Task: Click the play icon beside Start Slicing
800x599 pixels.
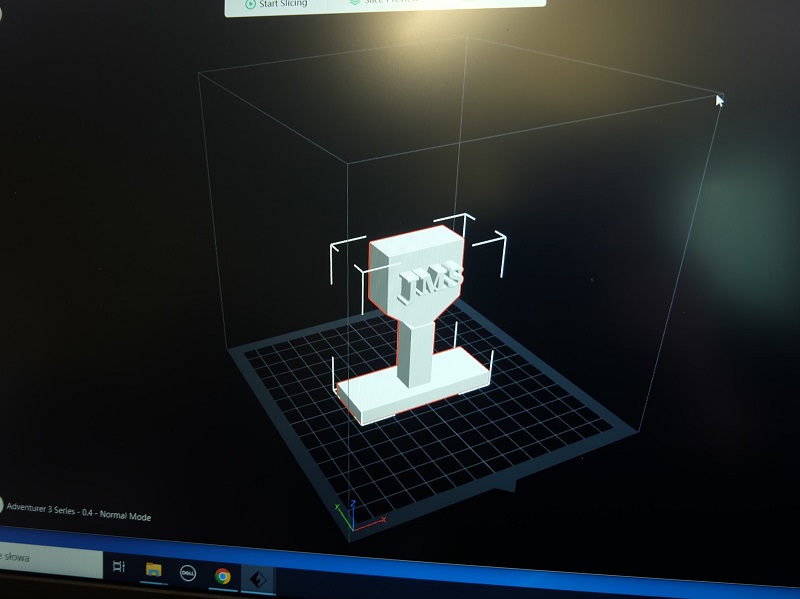Action: pos(250,4)
